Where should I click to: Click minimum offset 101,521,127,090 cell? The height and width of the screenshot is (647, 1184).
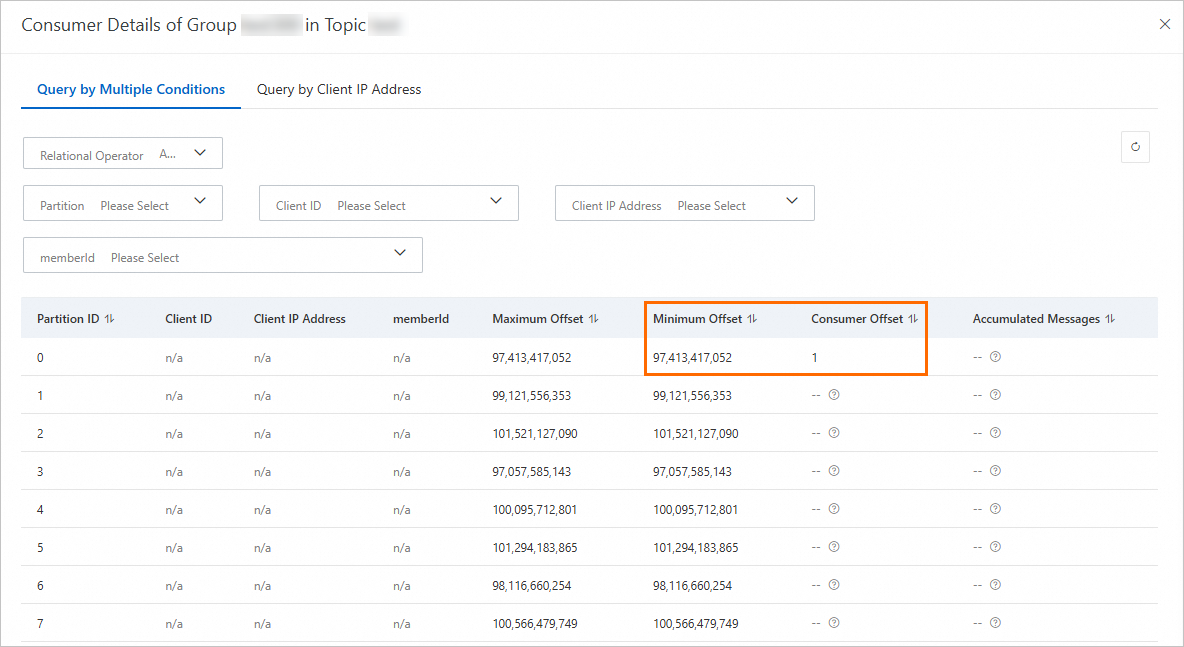click(695, 434)
